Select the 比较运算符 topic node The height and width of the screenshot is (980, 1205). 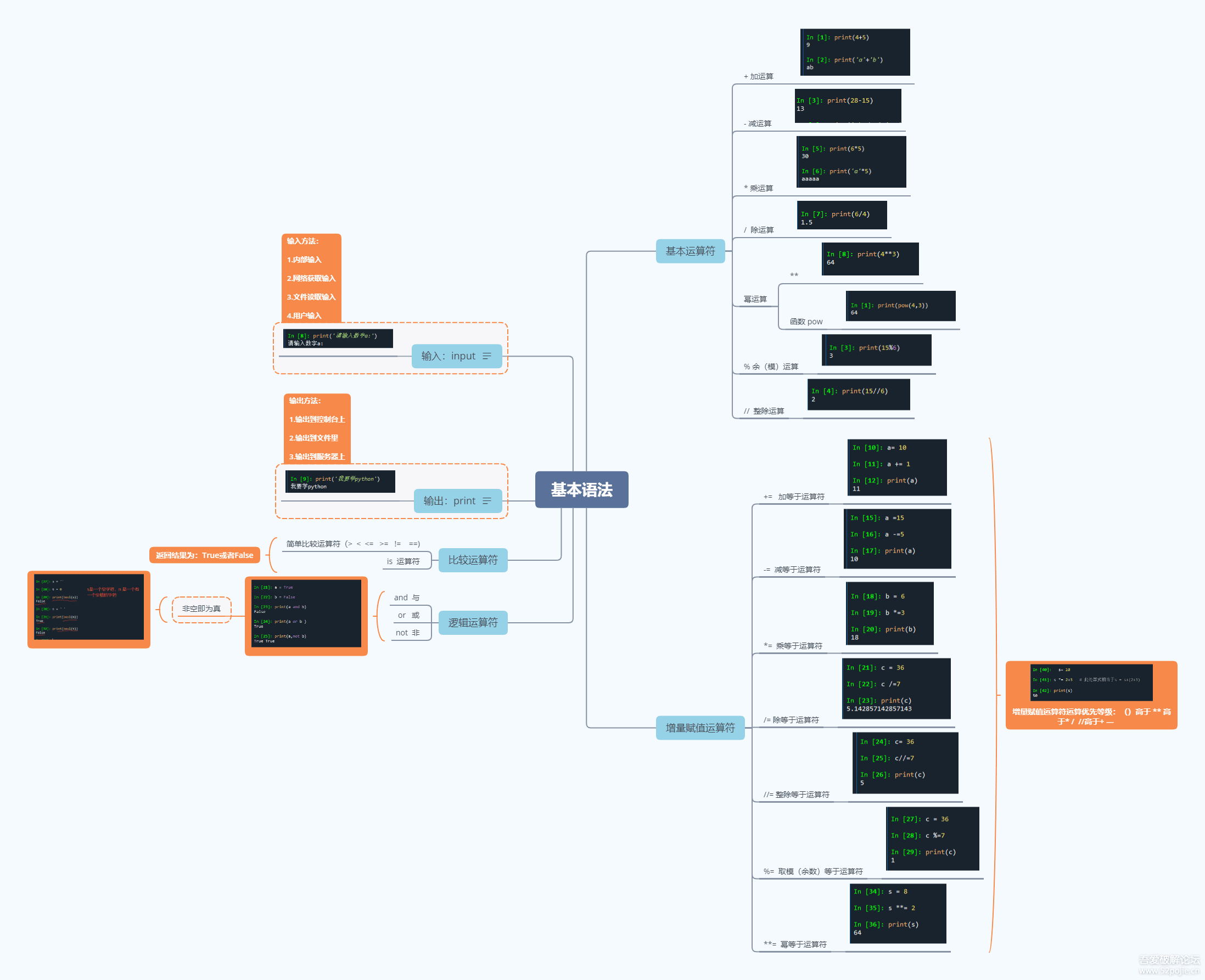click(473, 560)
